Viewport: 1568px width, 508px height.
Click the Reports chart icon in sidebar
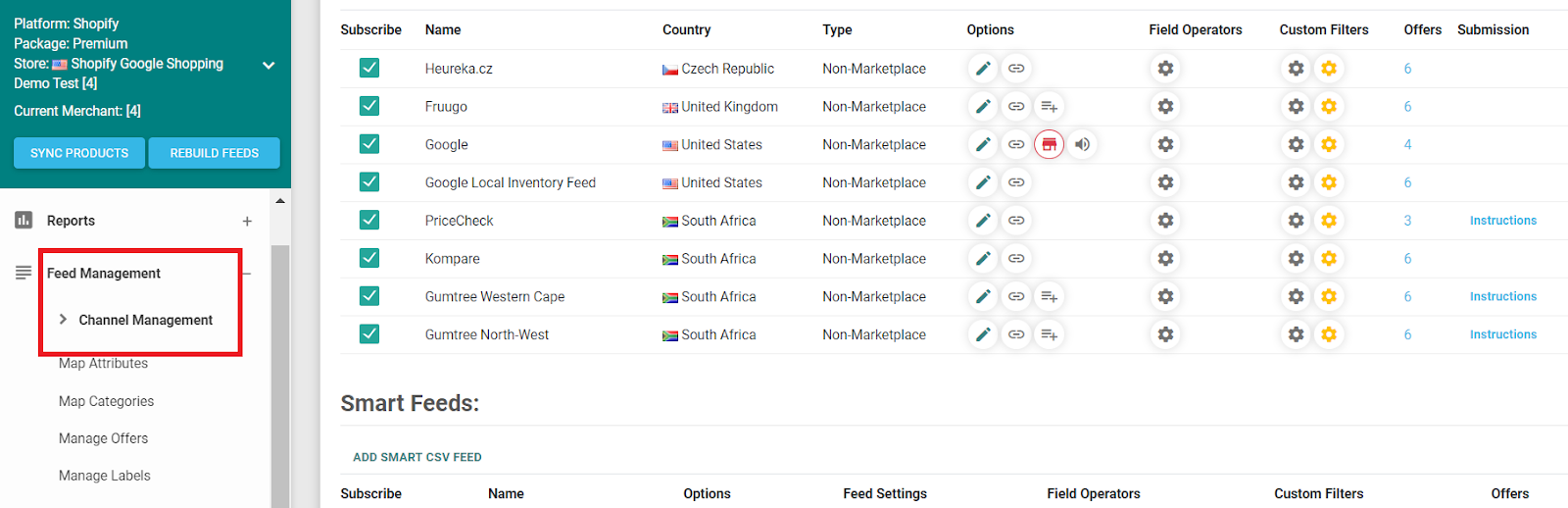tap(24, 221)
